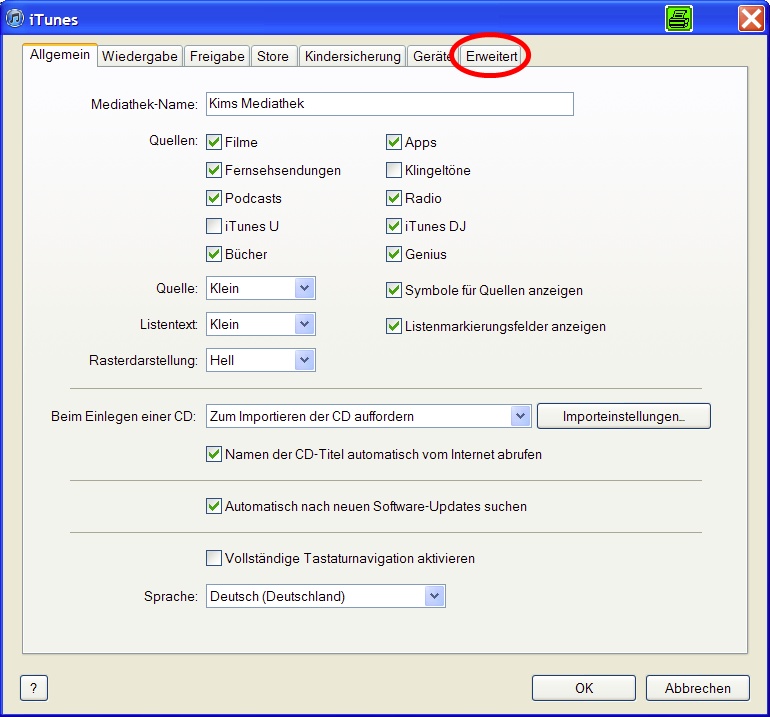770x717 pixels.
Task: Disable the Genius checkbox
Action: (x=394, y=255)
